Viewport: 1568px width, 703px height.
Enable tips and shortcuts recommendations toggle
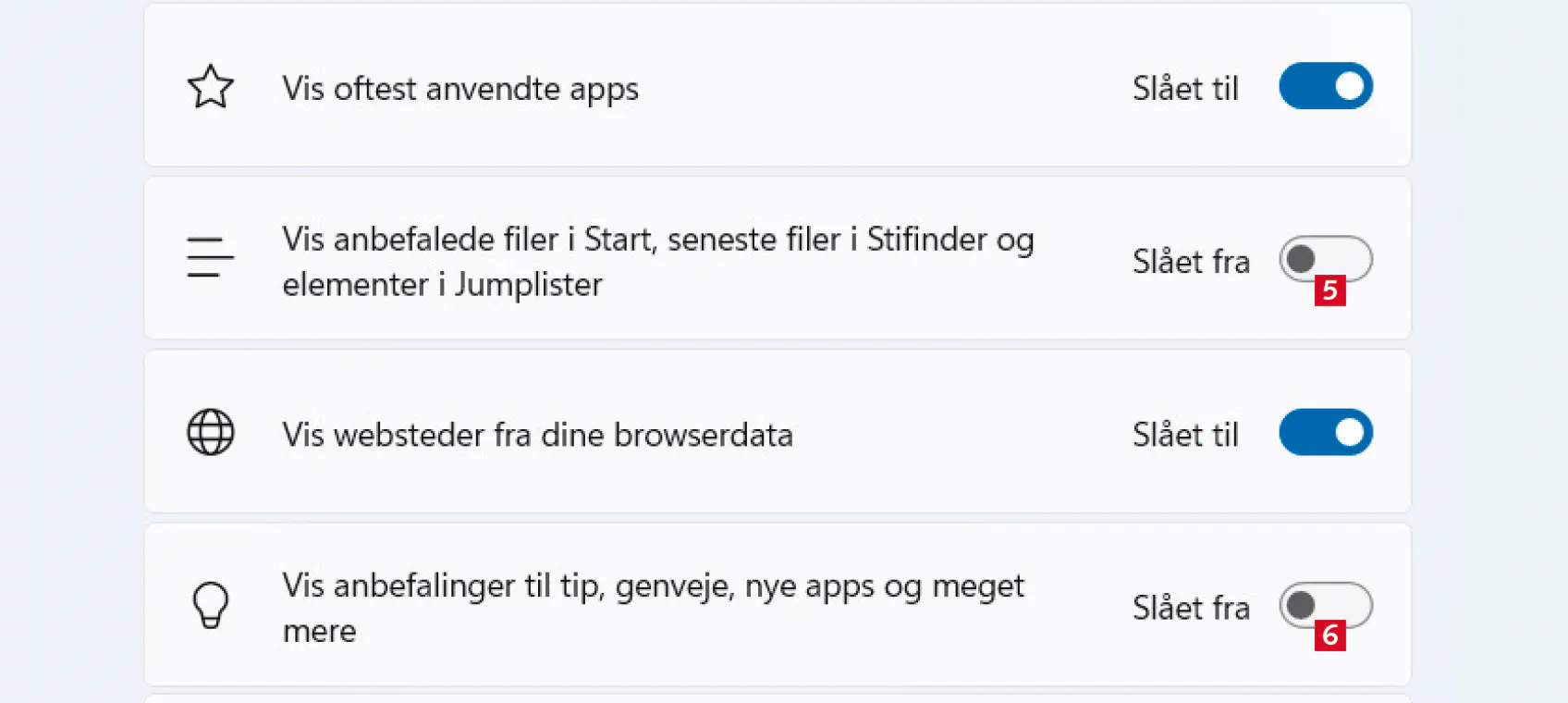tap(1324, 604)
